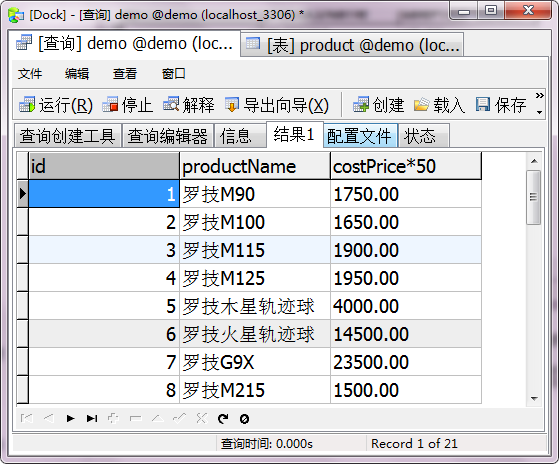Open the 配置文件 tab
The width and height of the screenshot is (559, 464).
click(360, 136)
